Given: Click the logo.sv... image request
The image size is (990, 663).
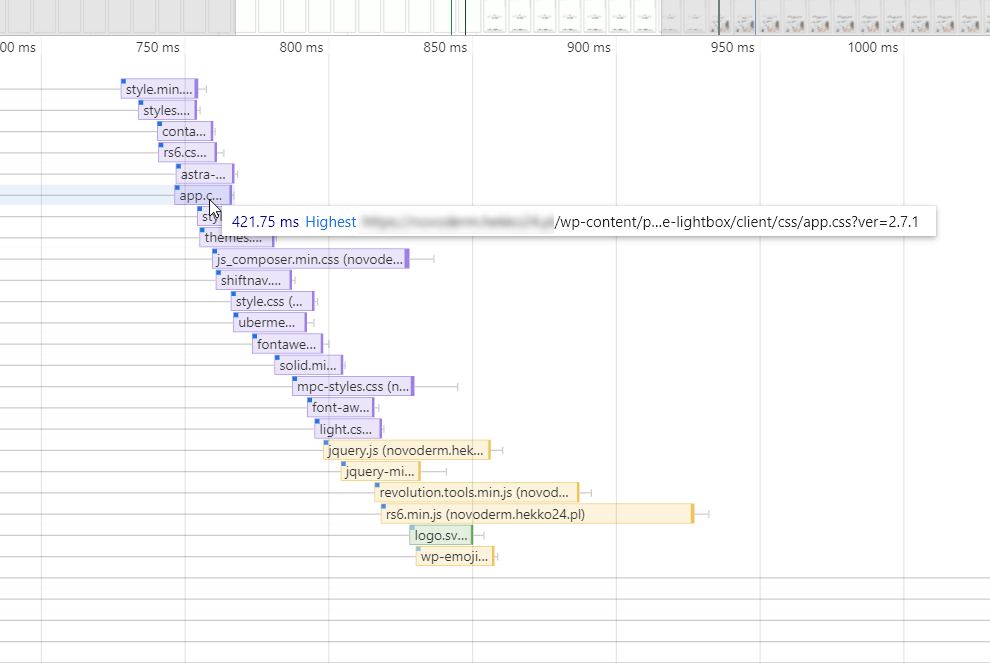Looking at the screenshot, I should [x=441, y=535].
